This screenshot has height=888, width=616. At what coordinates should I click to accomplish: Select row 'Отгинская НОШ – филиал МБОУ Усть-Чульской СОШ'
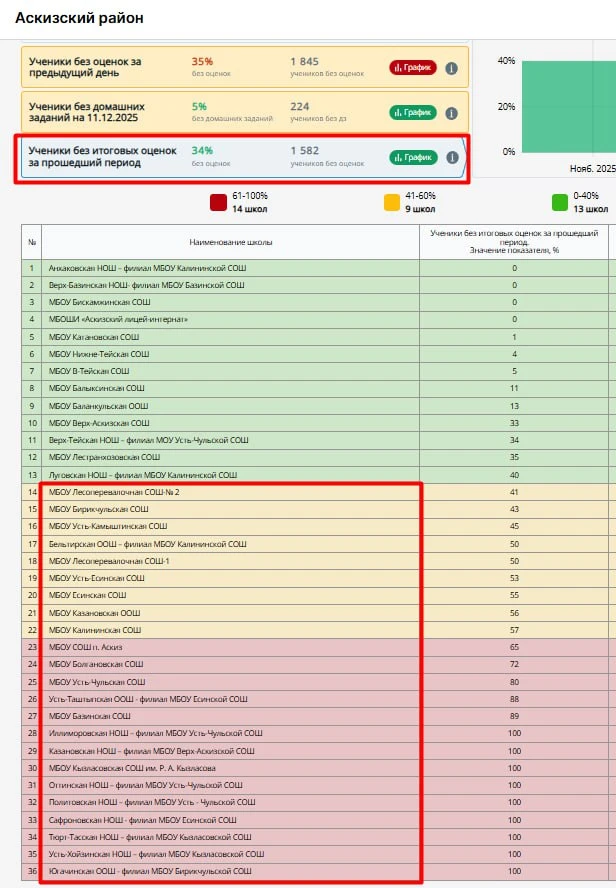315,785
